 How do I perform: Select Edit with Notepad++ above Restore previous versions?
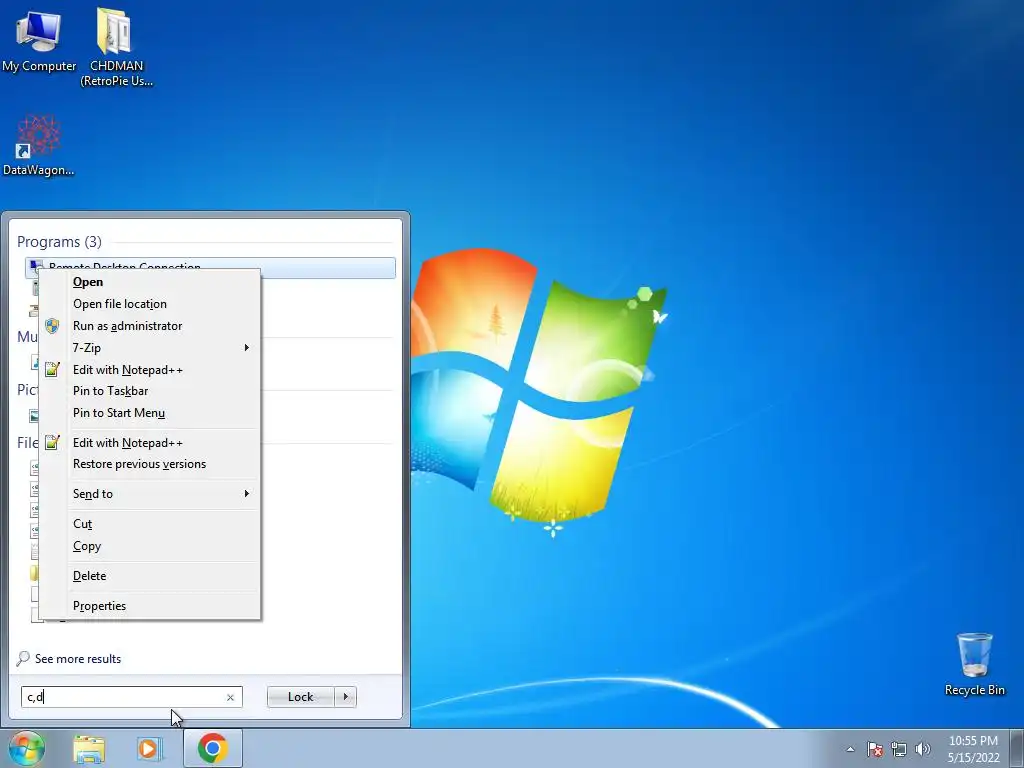coord(150,443)
